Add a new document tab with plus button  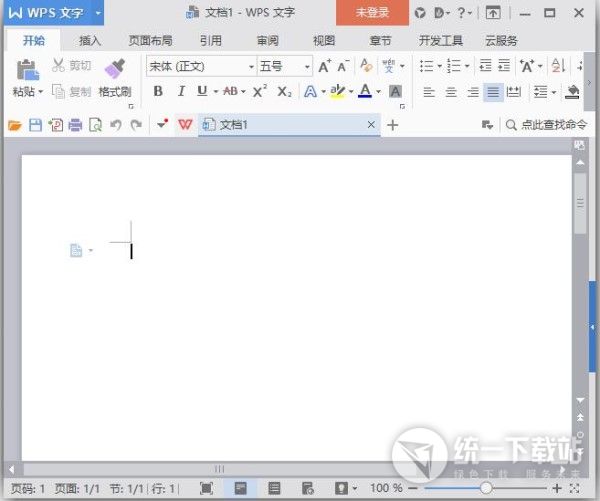click(x=392, y=125)
